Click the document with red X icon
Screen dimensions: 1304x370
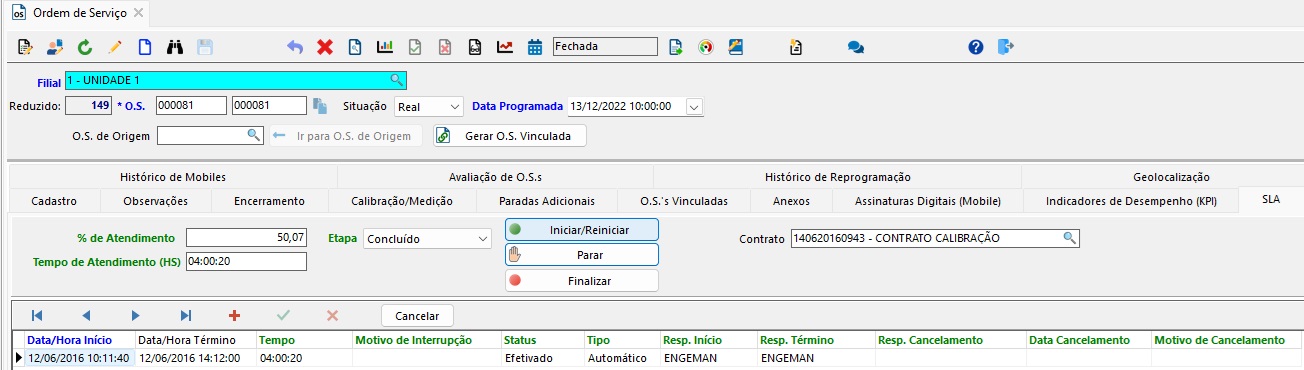coord(445,47)
